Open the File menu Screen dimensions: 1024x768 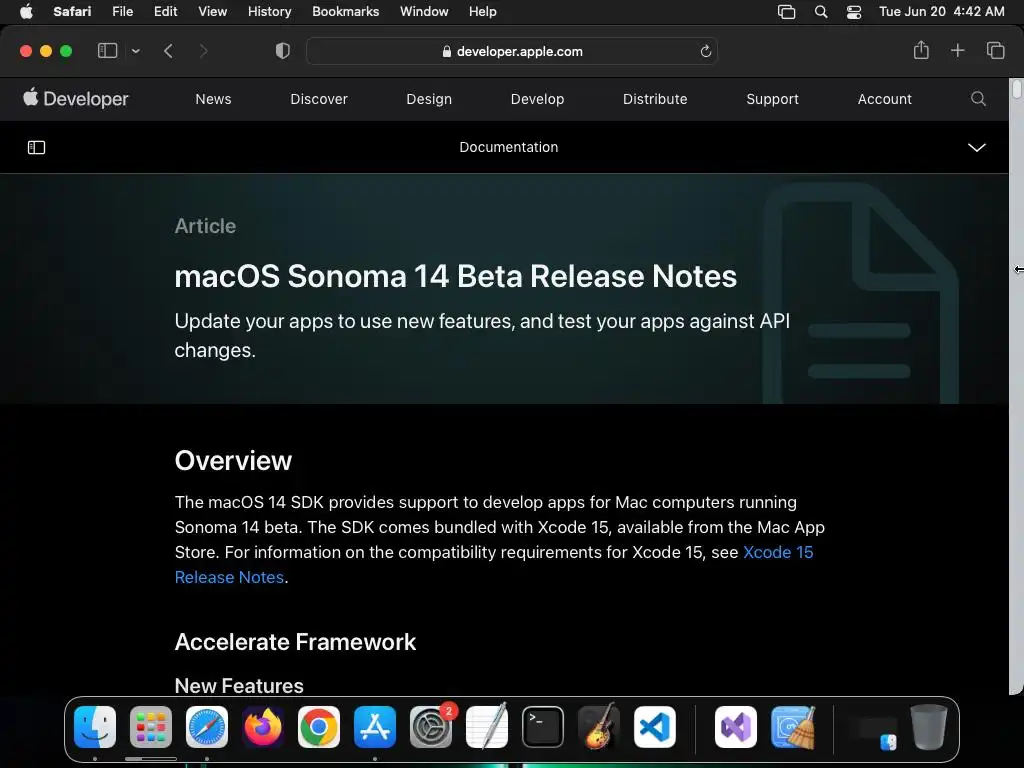click(x=122, y=11)
